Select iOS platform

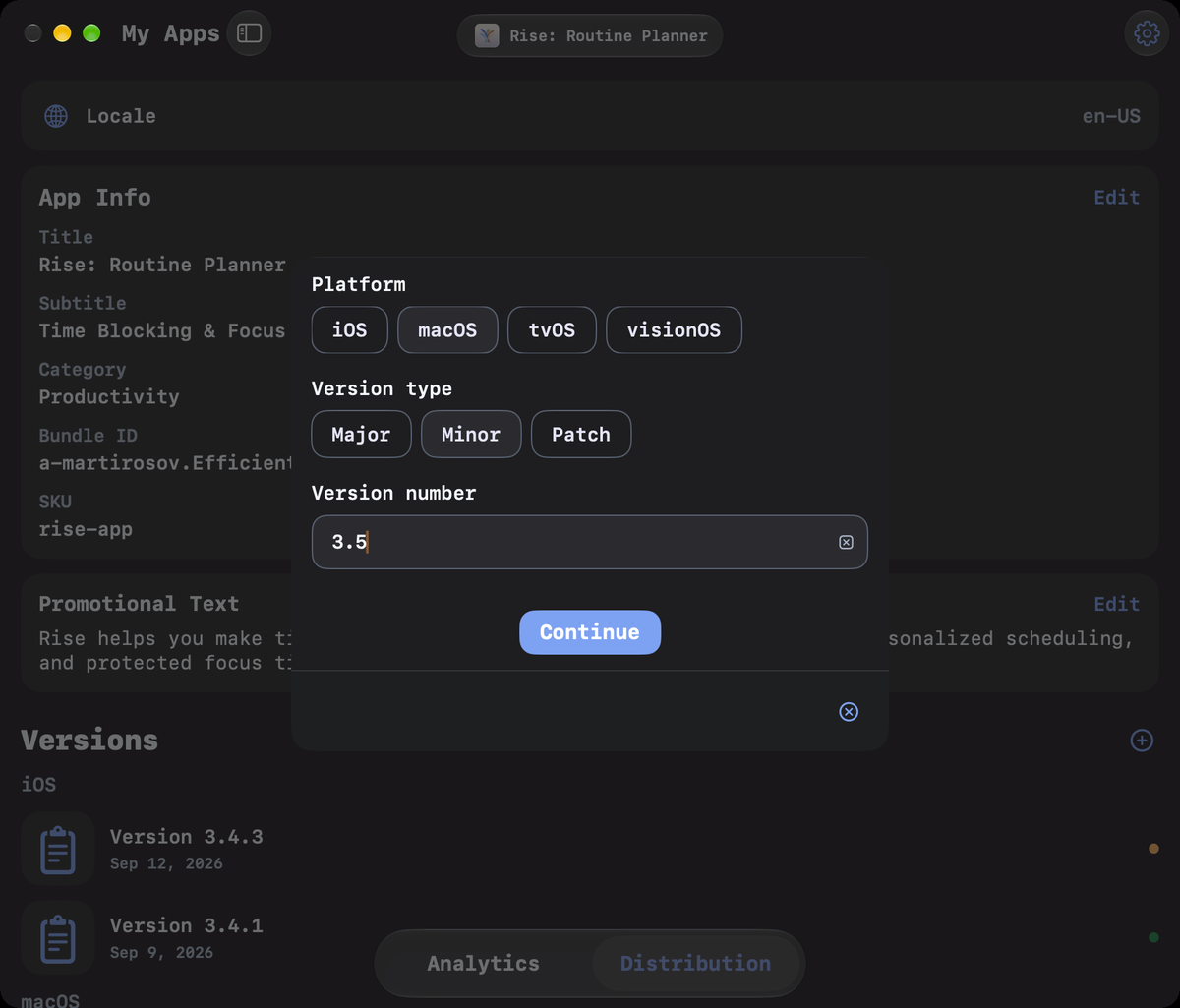pyautogui.click(x=349, y=329)
